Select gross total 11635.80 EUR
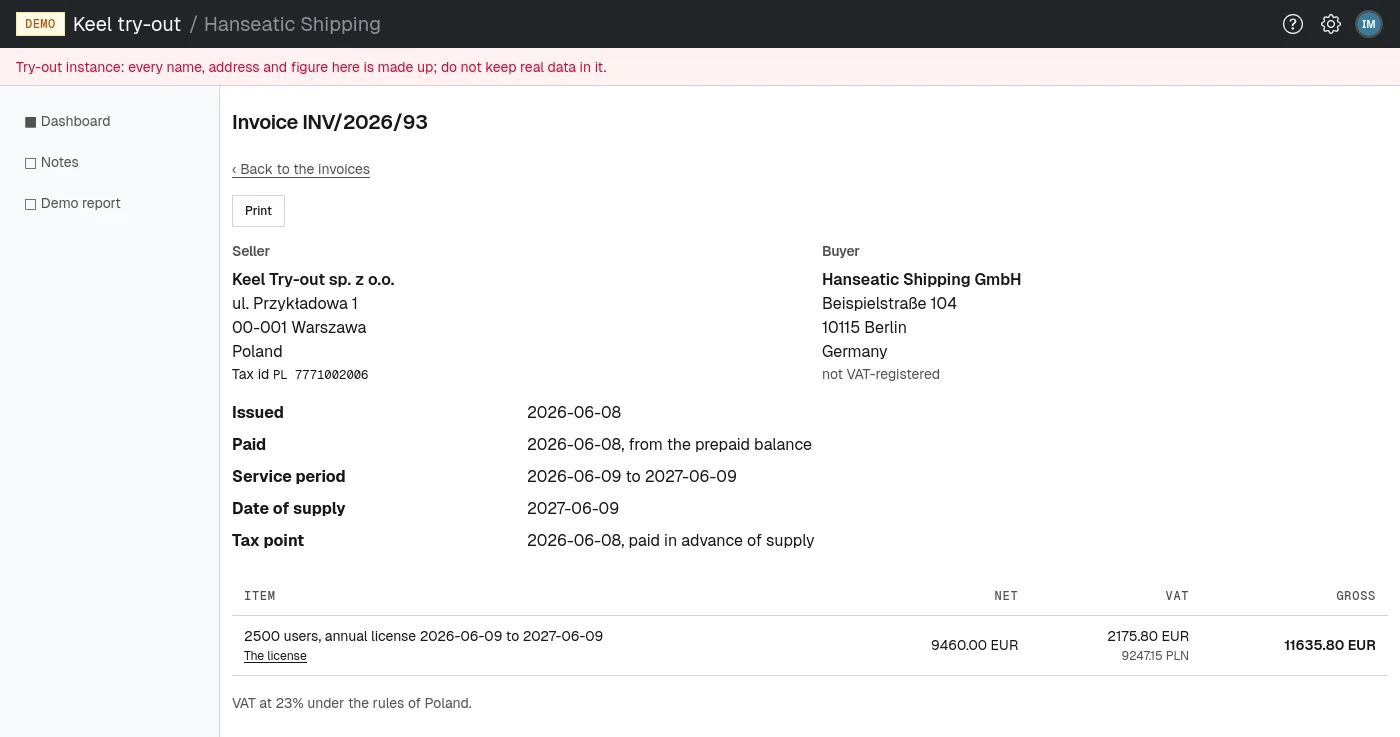Screen dimensions: 1400x737 pos(1330,645)
